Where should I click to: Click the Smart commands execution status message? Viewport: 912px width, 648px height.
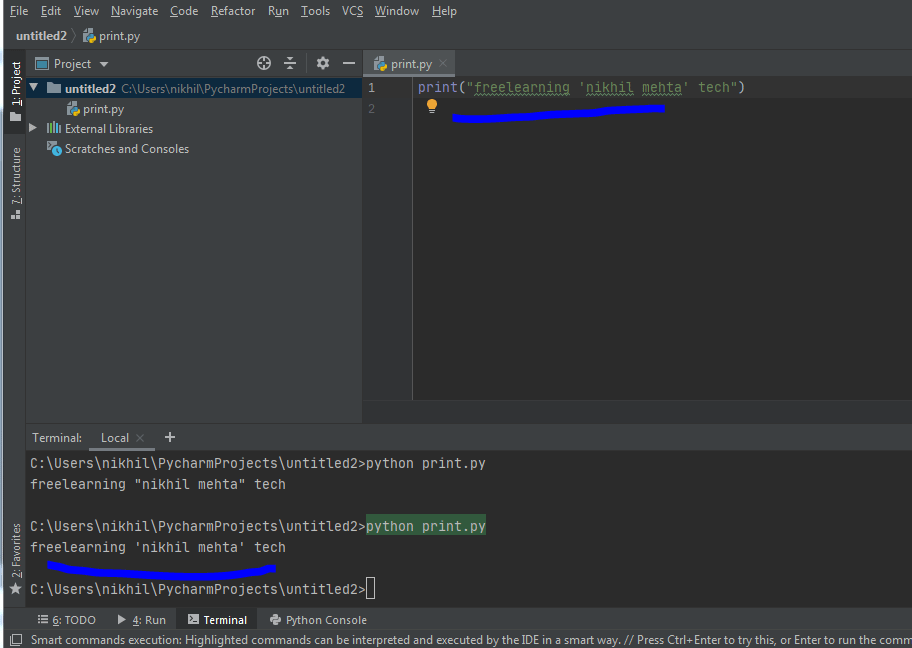[471, 640]
